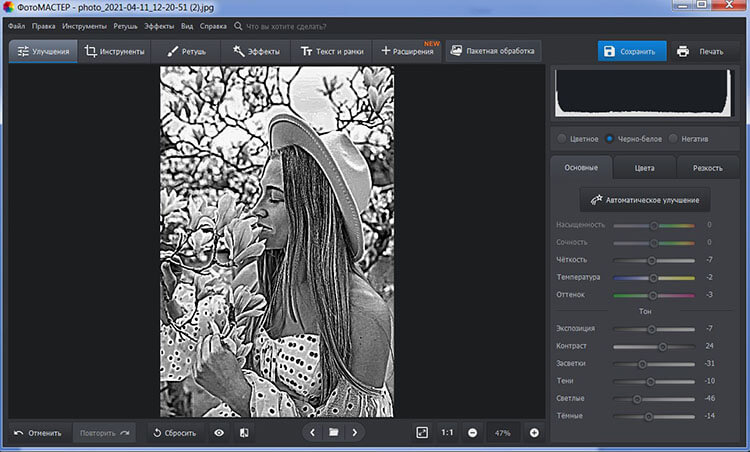Switch to the Цвета tab
The image size is (750, 452).
644,168
